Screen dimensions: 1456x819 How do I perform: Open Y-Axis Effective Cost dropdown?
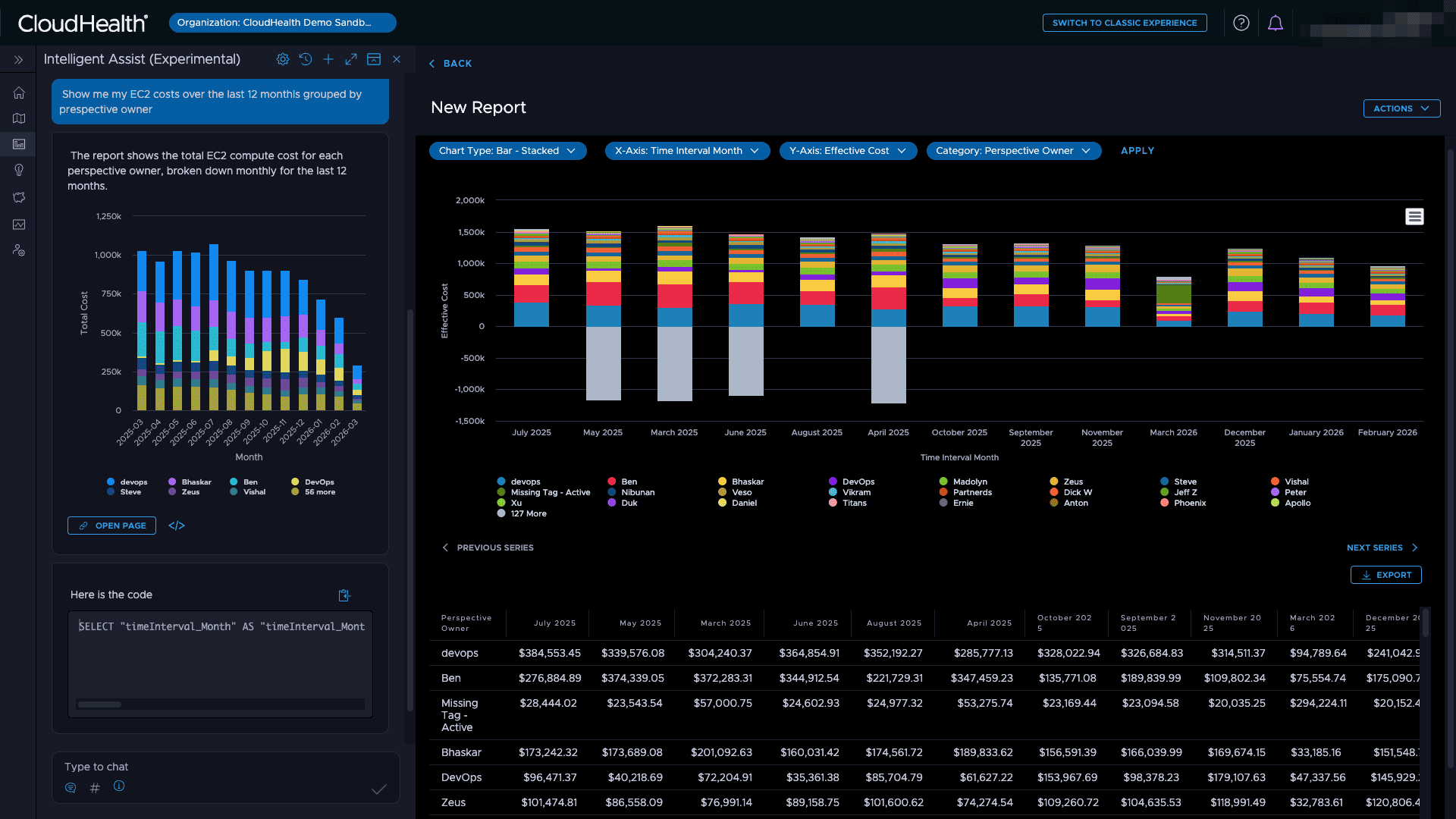849,151
